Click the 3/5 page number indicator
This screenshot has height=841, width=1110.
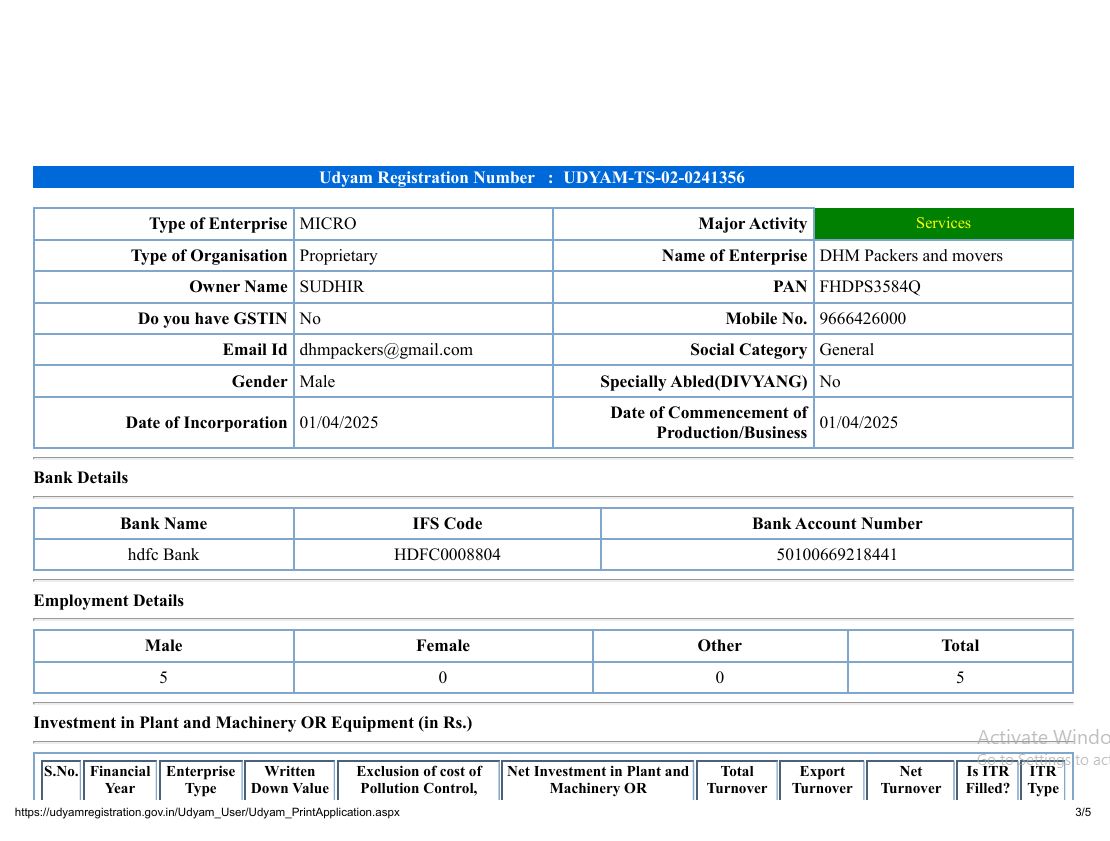[x=1083, y=812]
